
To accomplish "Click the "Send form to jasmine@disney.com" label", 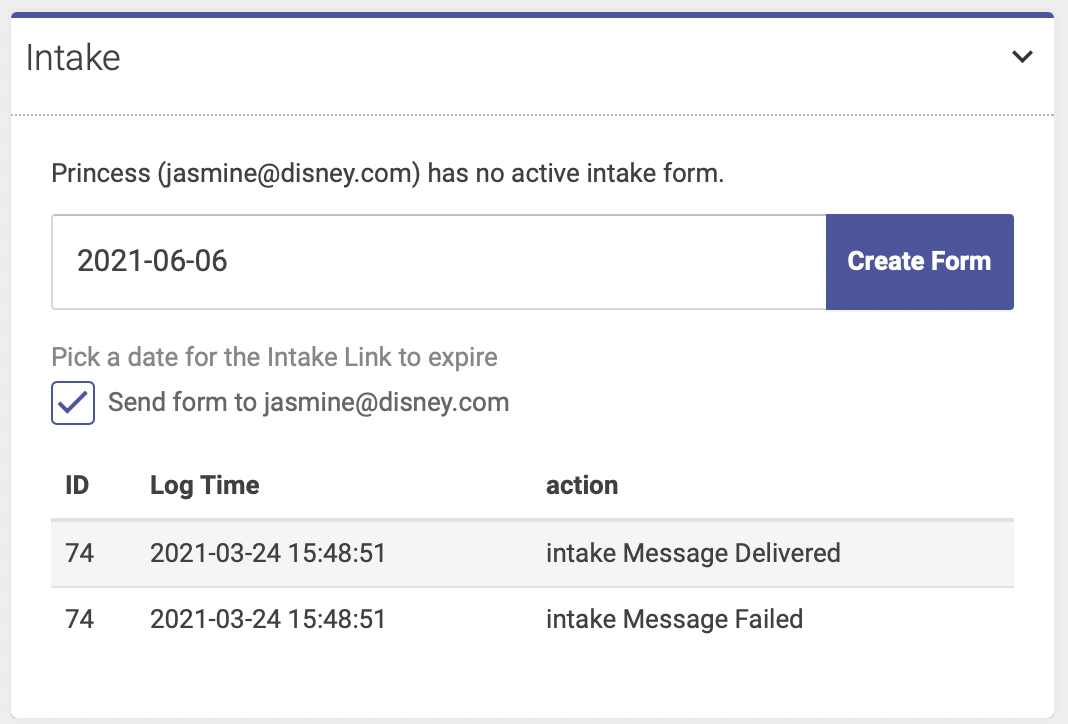I will [x=309, y=403].
